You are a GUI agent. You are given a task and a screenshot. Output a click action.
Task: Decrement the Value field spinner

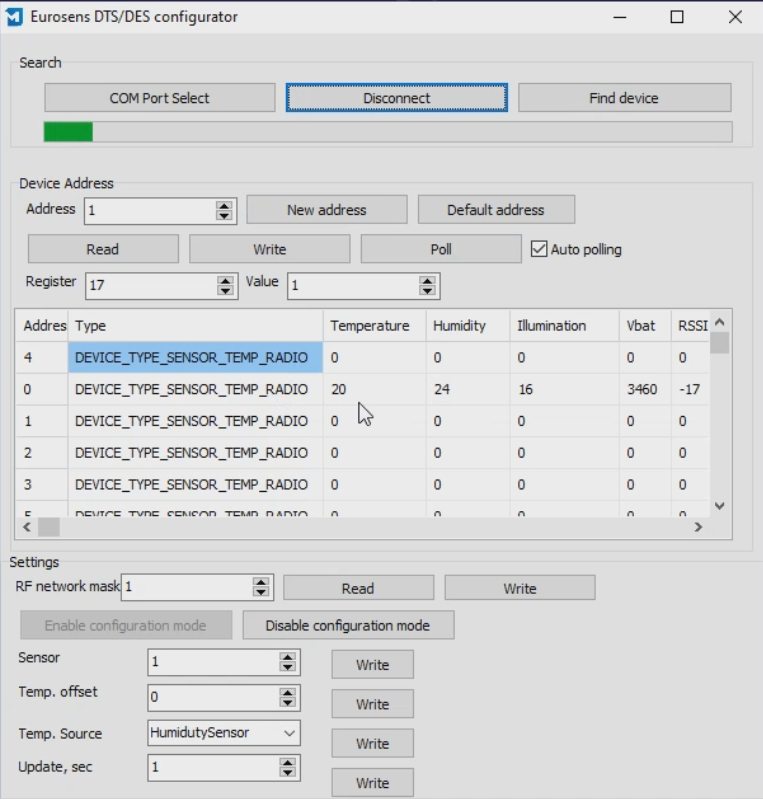point(427,291)
